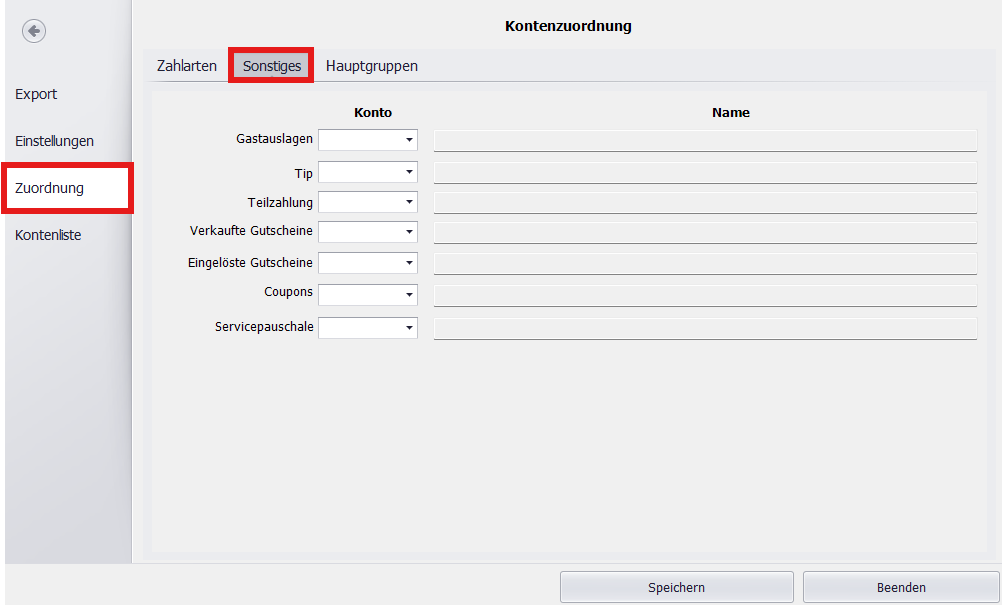
Task: Click the Name field beside Gastauslagen
Action: pyautogui.click(x=706, y=140)
